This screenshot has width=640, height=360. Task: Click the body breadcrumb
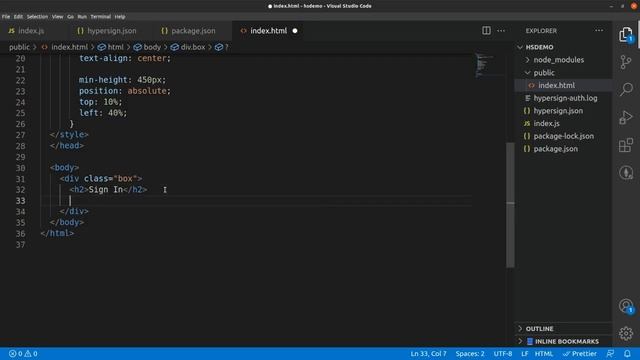click(x=147, y=47)
